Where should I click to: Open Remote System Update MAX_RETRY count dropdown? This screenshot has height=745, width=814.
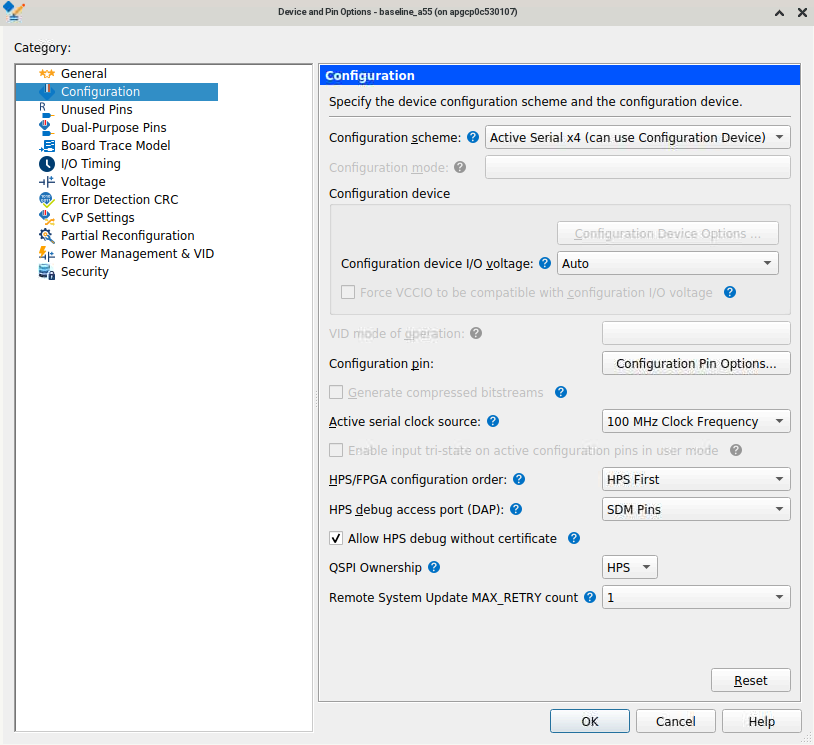tap(696, 597)
